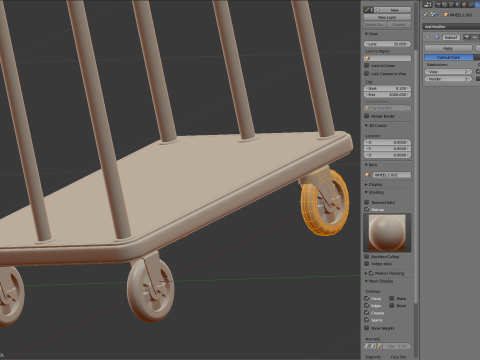
Task: Open the Add Modifier dropdown
Action: coord(451,27)
